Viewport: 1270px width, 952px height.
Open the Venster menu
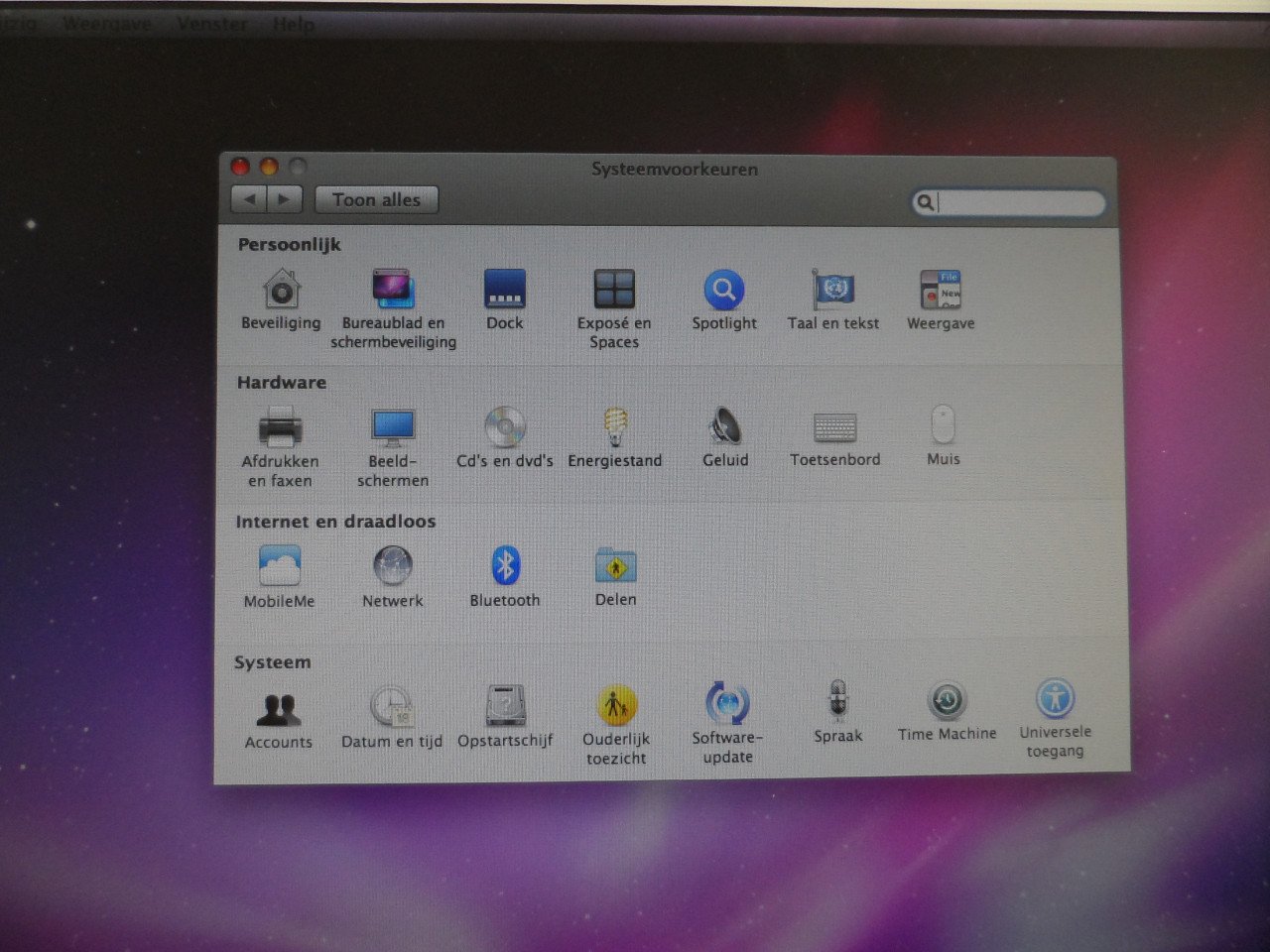[x=212, y=24]
